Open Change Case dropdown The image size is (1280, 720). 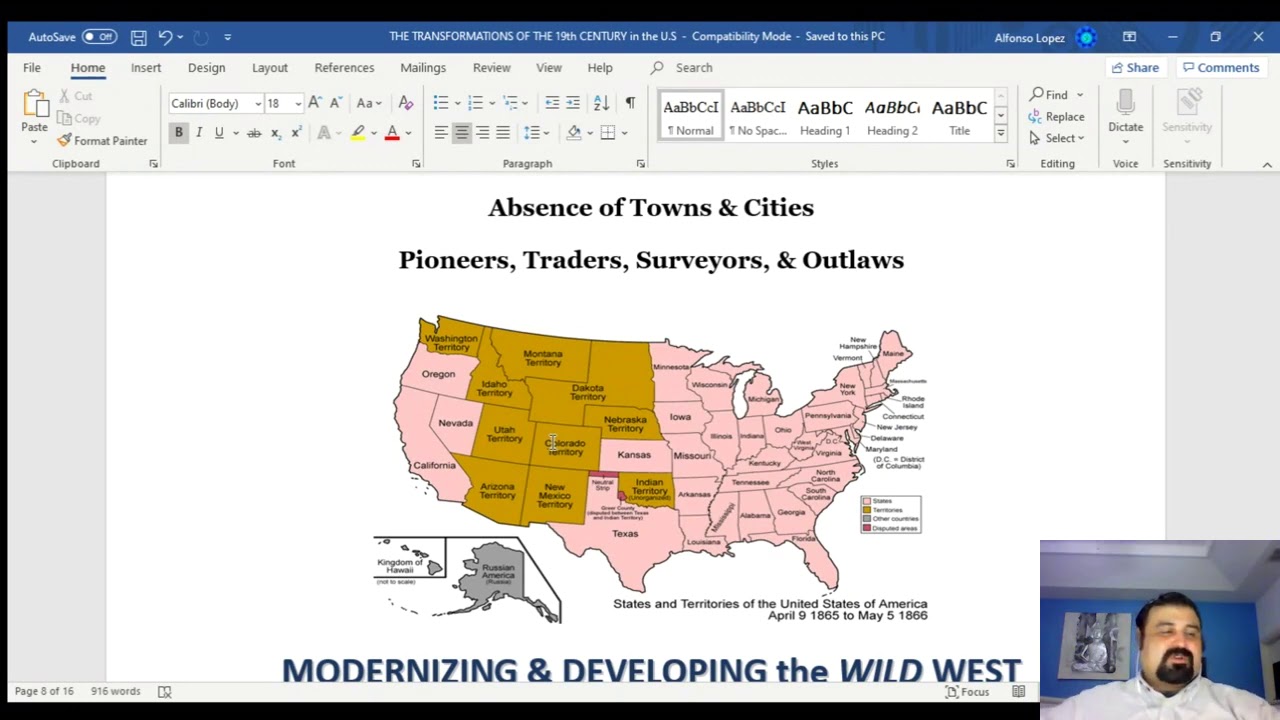369,103
